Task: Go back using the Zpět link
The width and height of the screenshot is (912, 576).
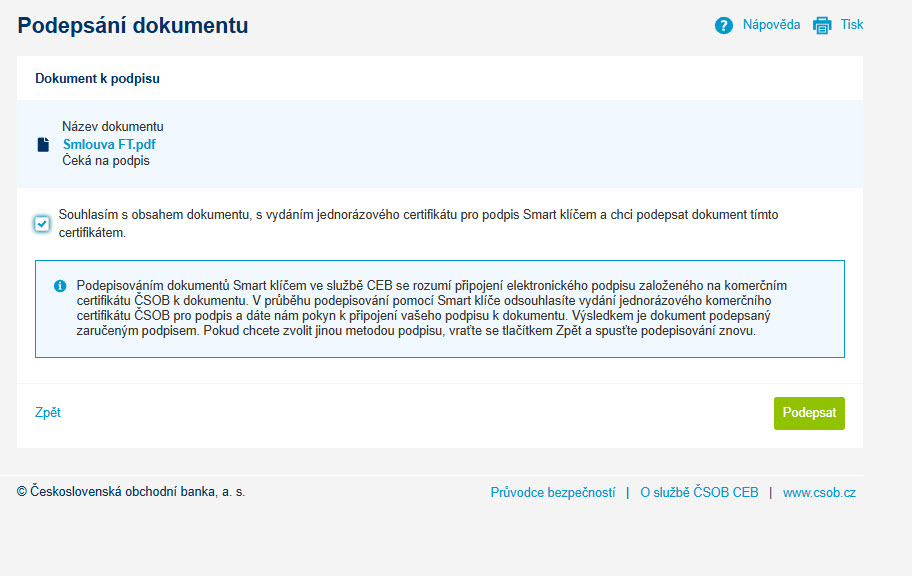Action: click(x=48, y=413)
